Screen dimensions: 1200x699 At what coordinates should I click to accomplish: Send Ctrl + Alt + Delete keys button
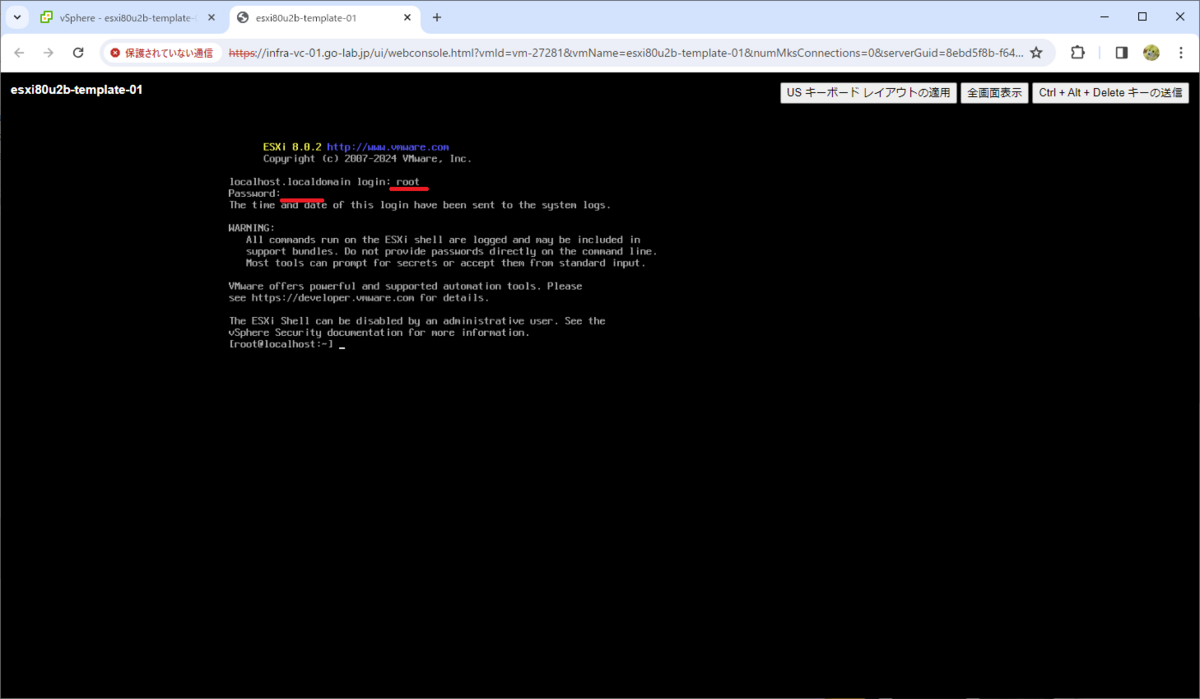tap(1111, 93)
